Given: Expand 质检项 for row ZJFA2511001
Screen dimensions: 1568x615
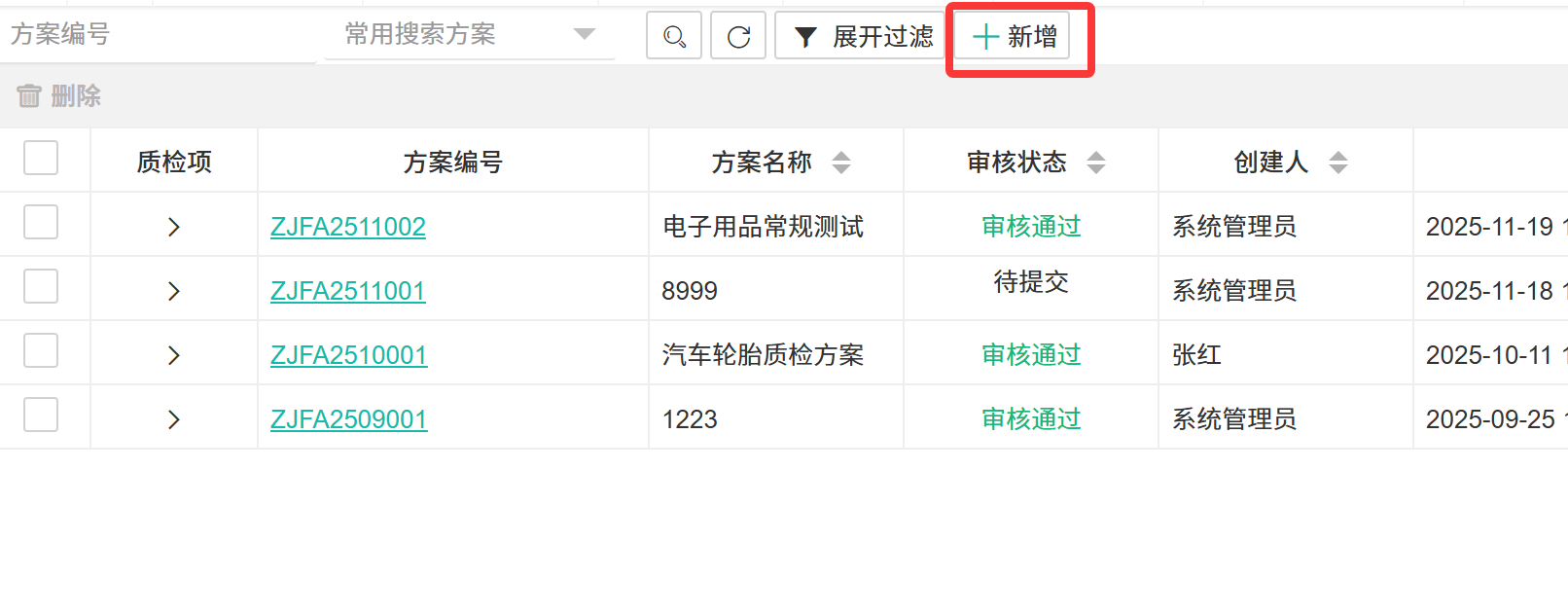Looking at the screenshot, I should point(174,291).
